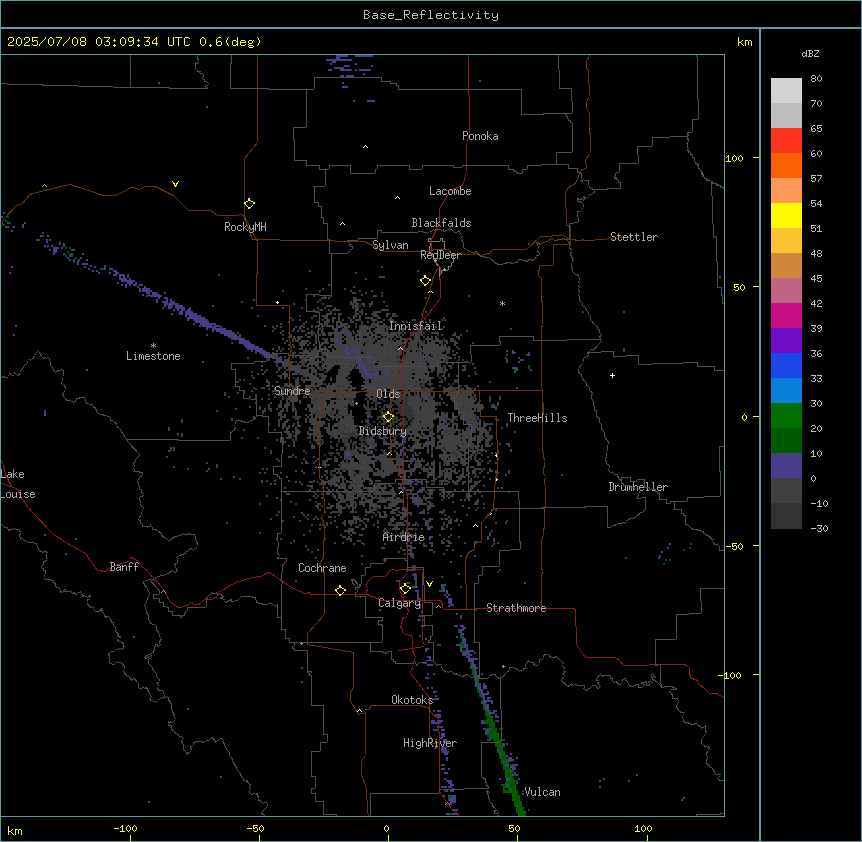Select the purple 36-39 dBZ legend swatch
This screenshot has width=862, height=842.
tap(786, 341)
